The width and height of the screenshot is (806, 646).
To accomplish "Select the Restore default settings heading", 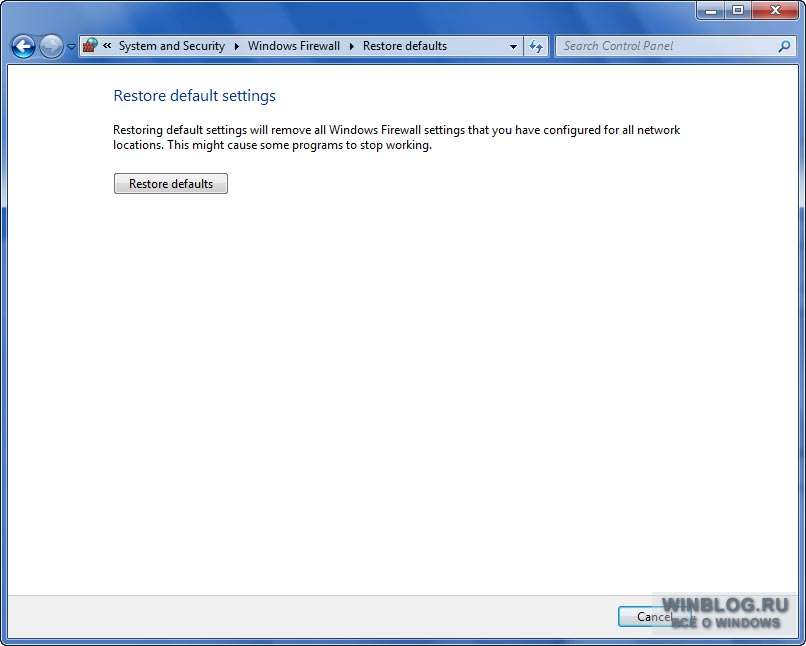I will click(x=194, y=96).
